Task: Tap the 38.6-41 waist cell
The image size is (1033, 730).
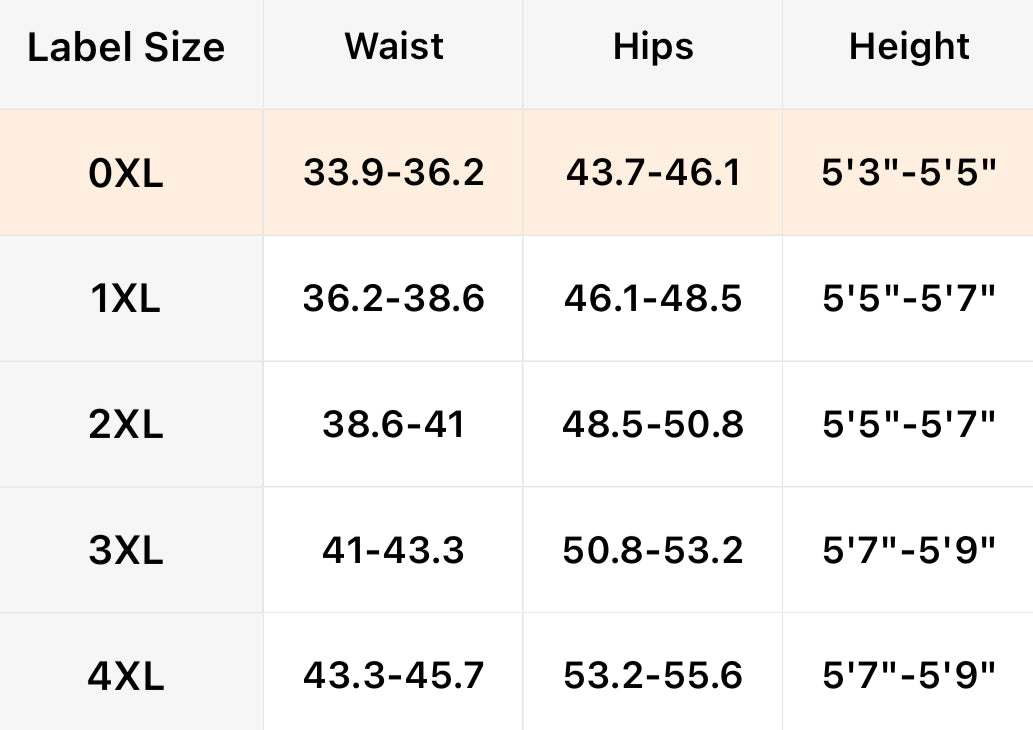Action: [x=394, y=424]
